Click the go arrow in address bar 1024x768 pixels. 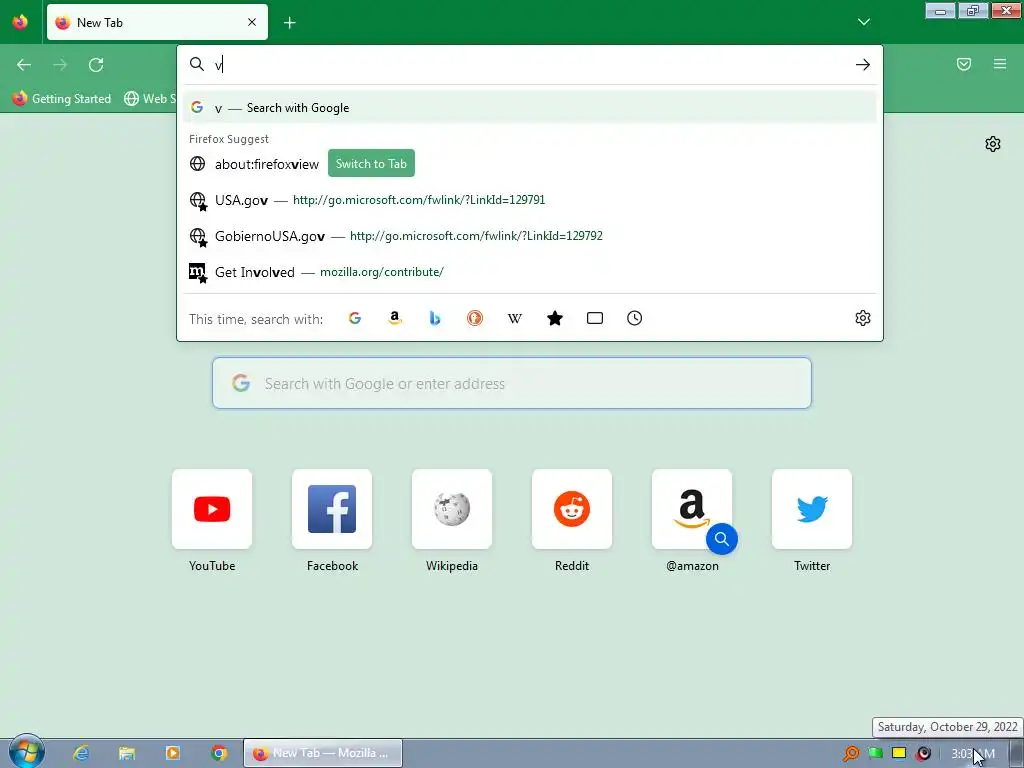863,64
